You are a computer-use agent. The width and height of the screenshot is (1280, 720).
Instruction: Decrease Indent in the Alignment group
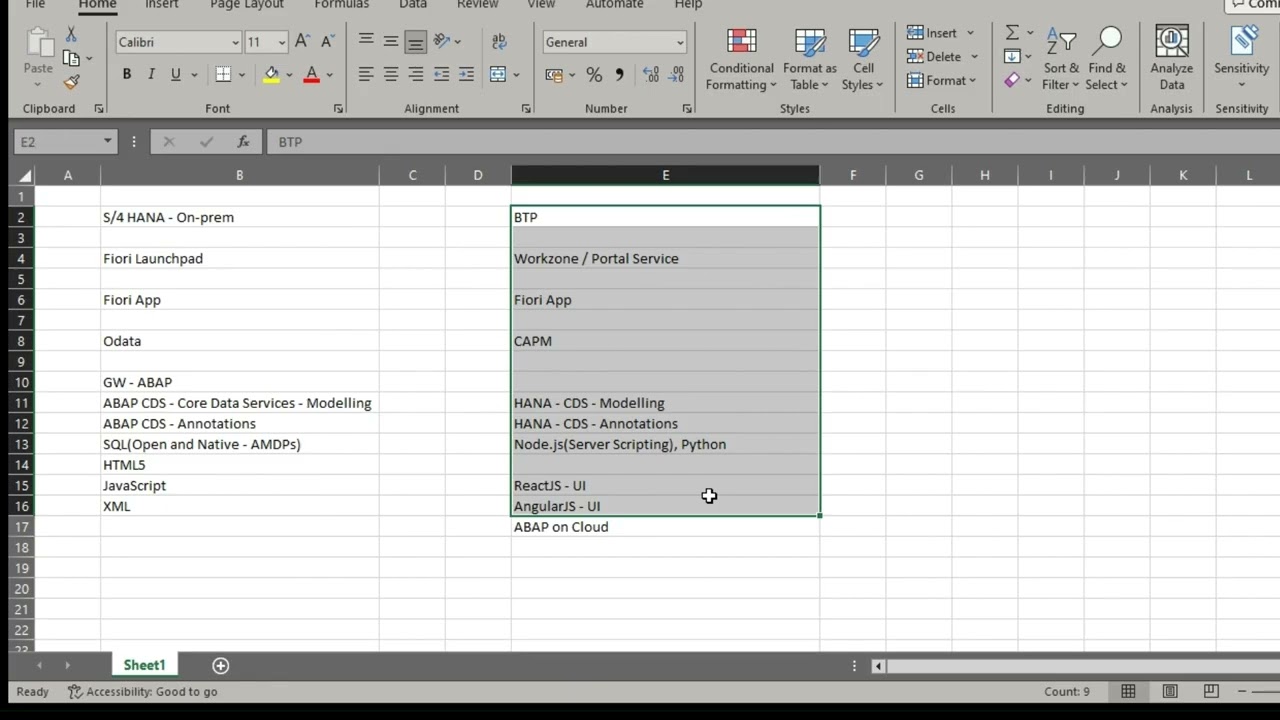[442, 74]
